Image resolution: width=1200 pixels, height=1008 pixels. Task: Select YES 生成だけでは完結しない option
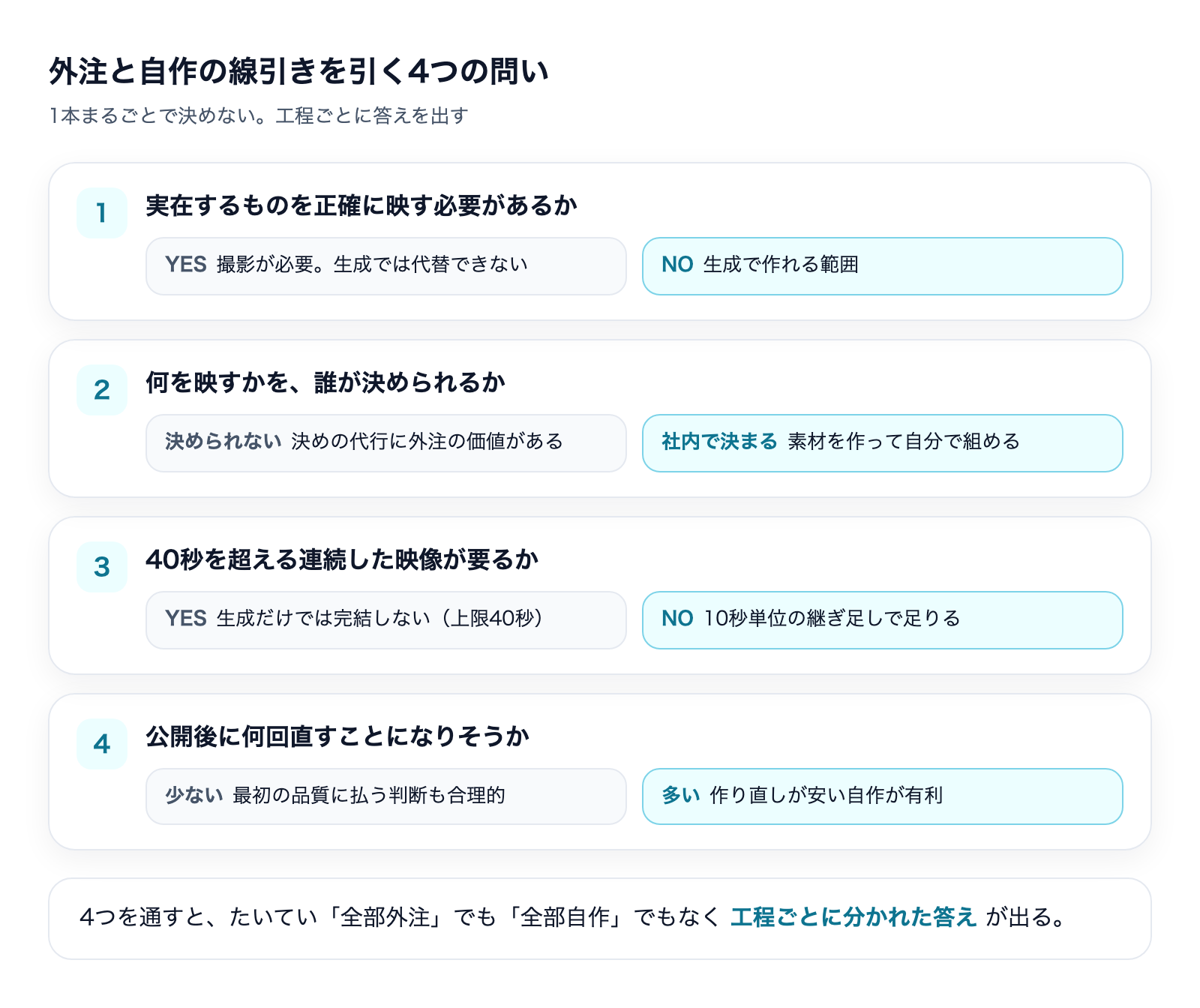(386, 620)
